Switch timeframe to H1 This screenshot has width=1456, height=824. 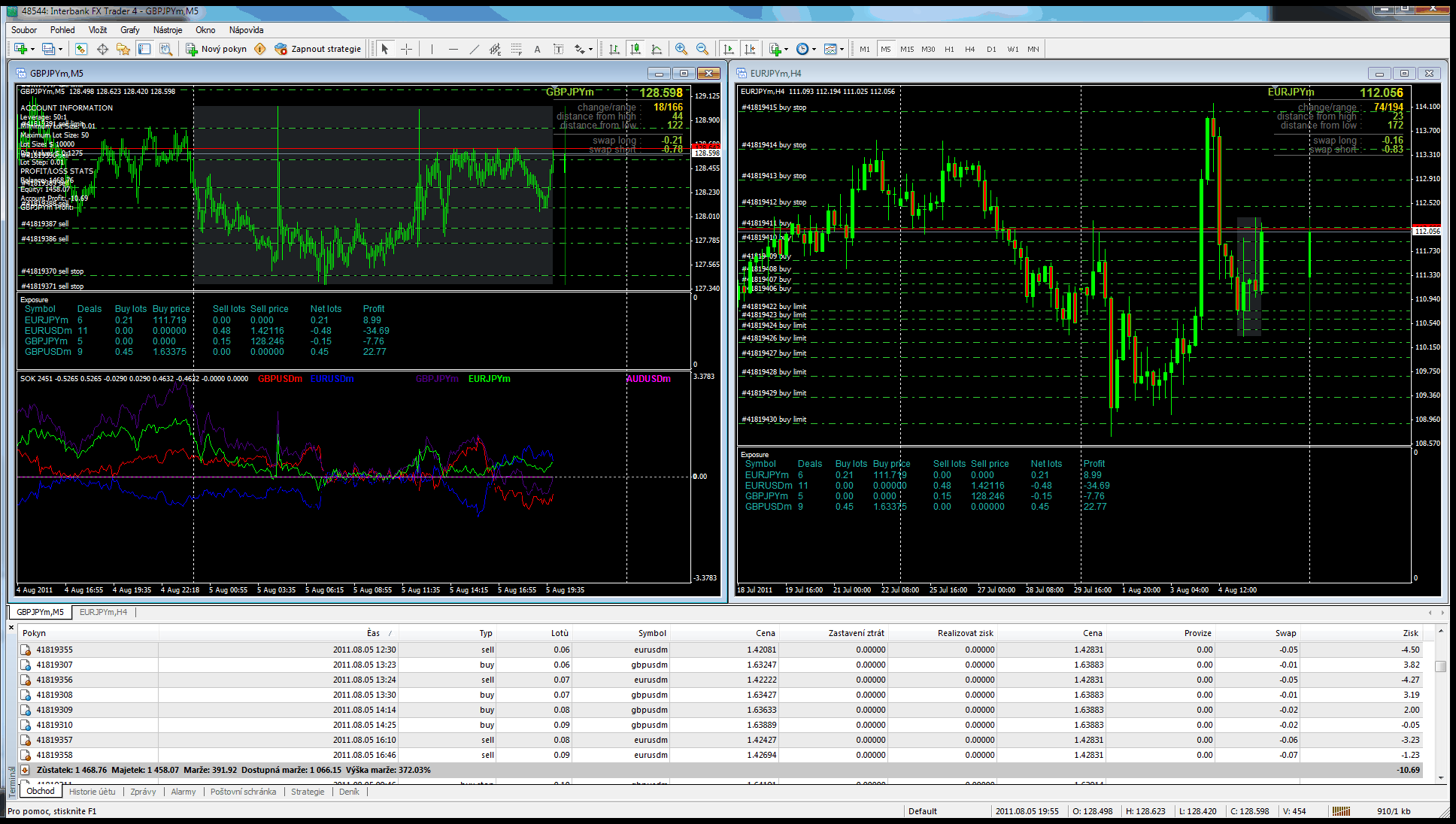(949, 49)
